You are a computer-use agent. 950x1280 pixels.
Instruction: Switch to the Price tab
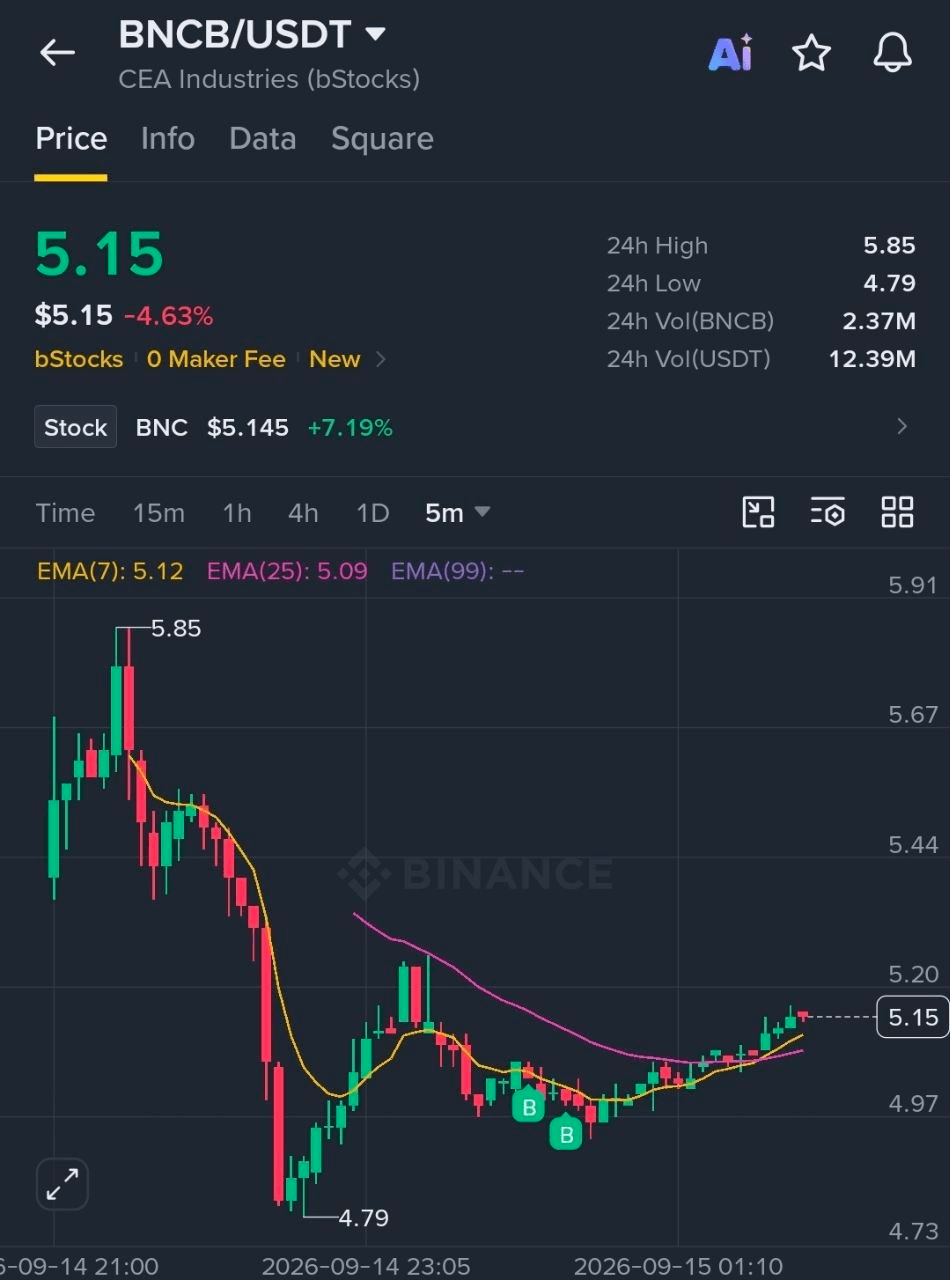tap(71, 139)
